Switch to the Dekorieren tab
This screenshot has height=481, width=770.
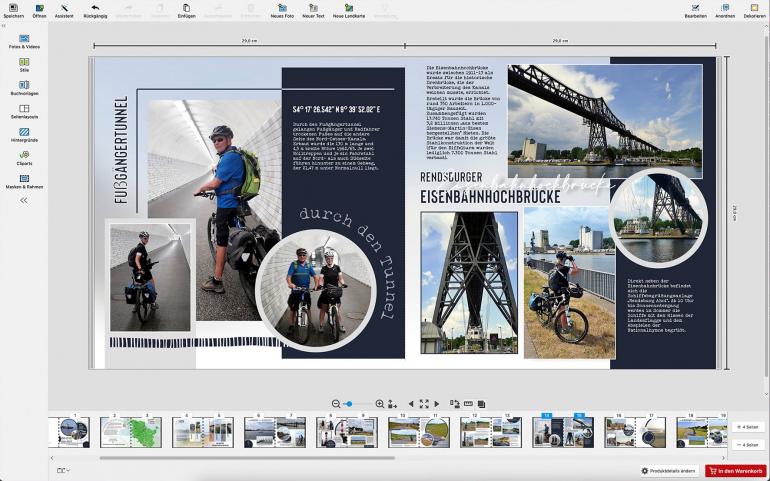tap(755, 9)
